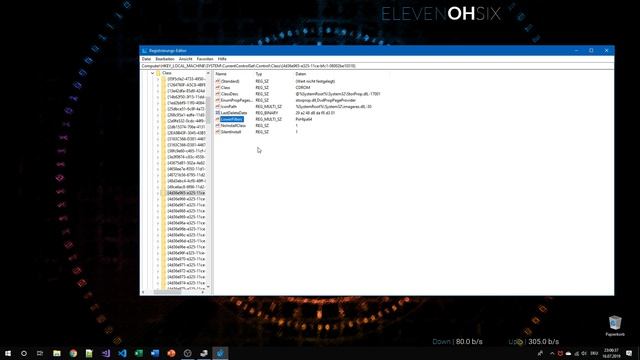Click the binary icon beside LastDeleteDate

coord(218,113)
